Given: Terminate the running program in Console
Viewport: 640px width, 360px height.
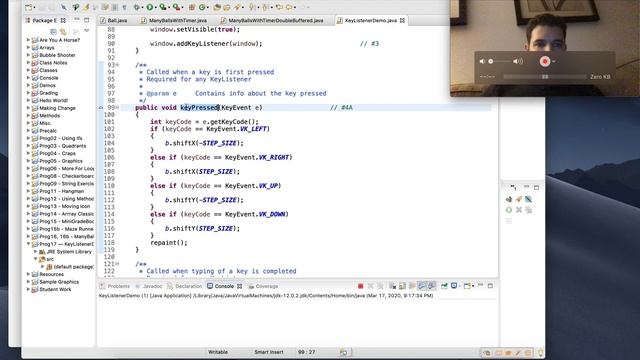Looking at the screenshot, I should pos(360,286).
